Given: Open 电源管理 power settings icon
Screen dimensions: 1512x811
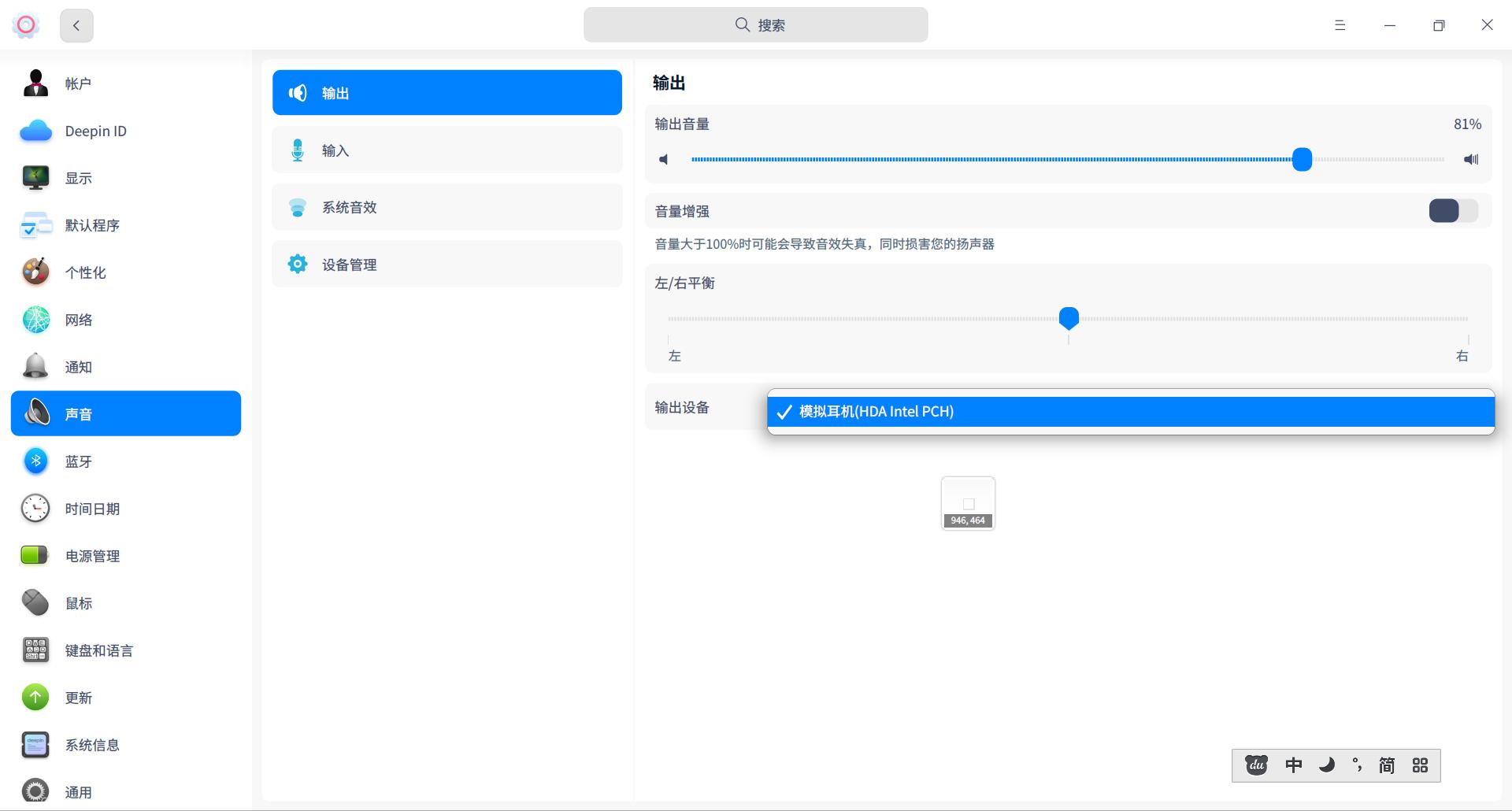Looking at the screenshot, I should point(35,555).
